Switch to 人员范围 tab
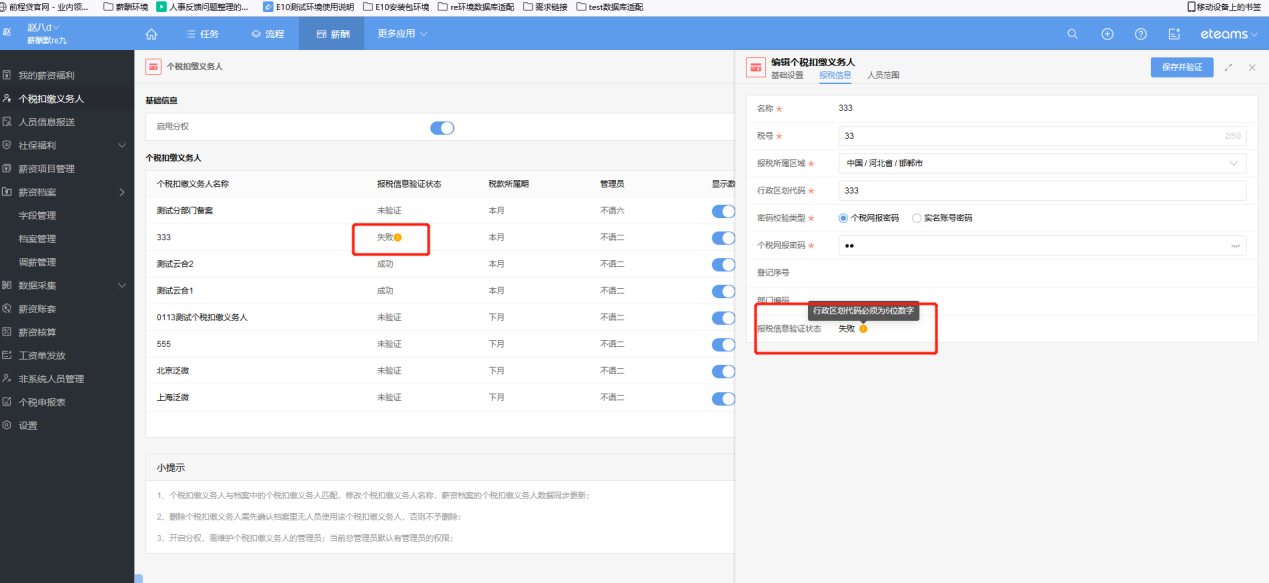The image size is (1269, 583). tap(883, 75)
